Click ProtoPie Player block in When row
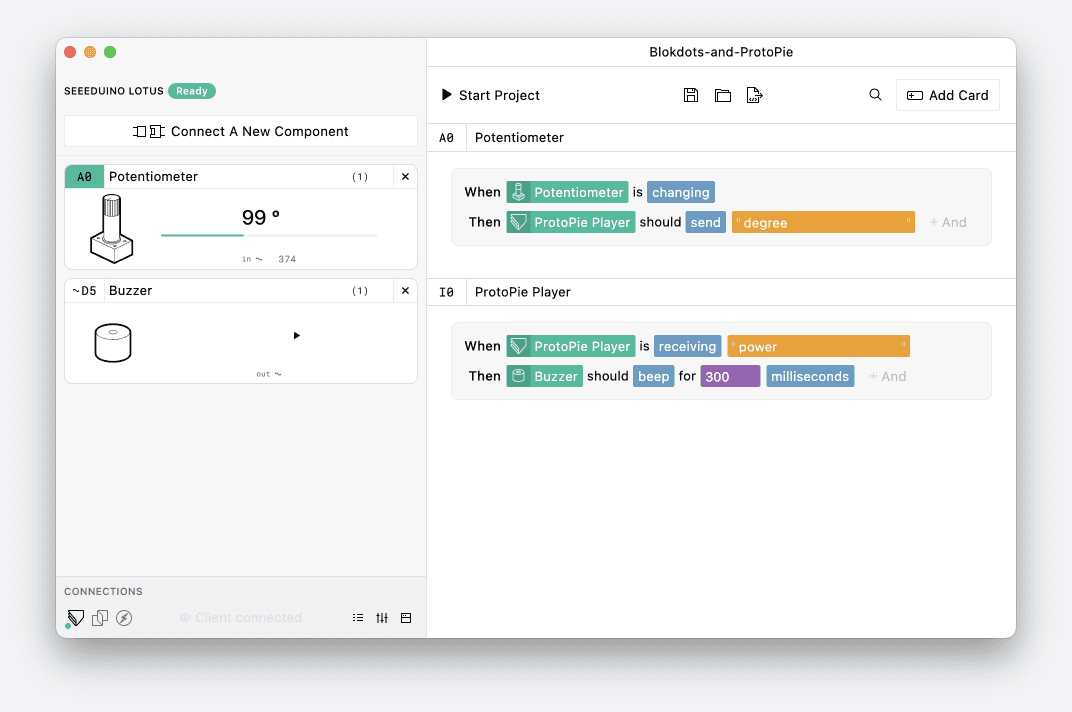The width and height of the screenshot is (1072, 712). pos(571,346)
